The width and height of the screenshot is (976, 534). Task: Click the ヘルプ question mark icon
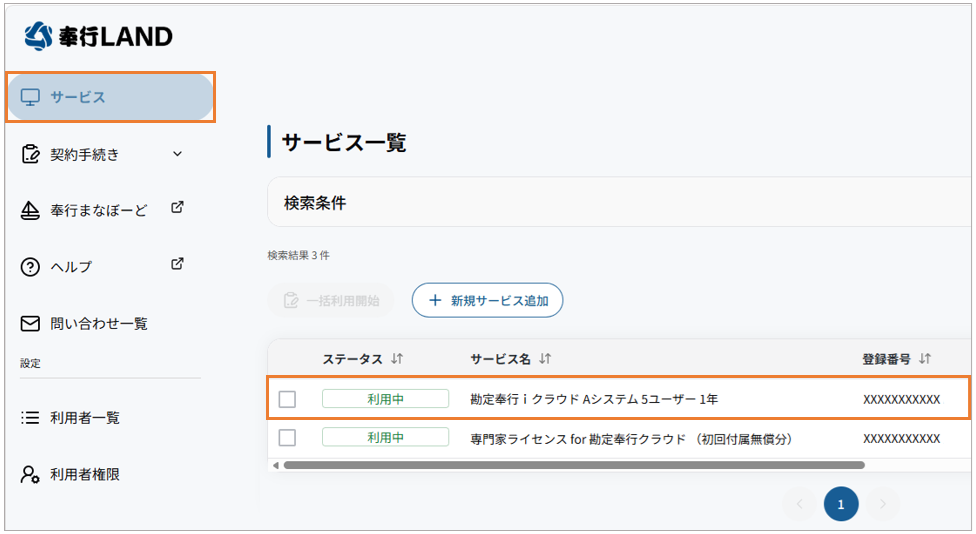(30, 267)
